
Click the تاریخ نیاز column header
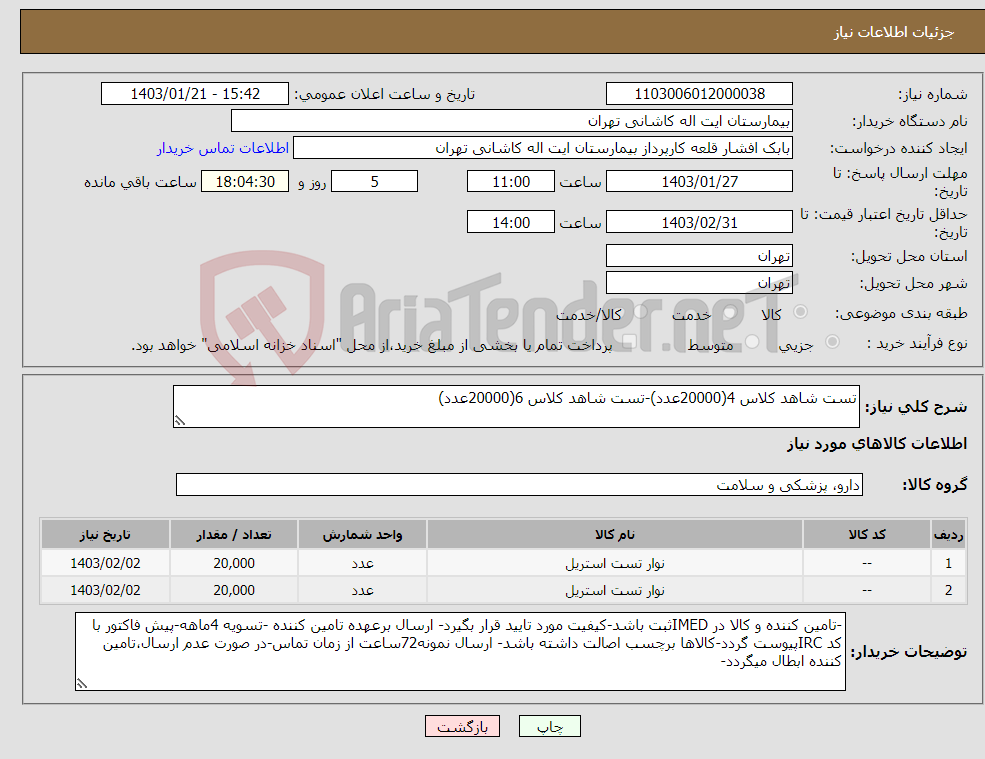[105, 534]
